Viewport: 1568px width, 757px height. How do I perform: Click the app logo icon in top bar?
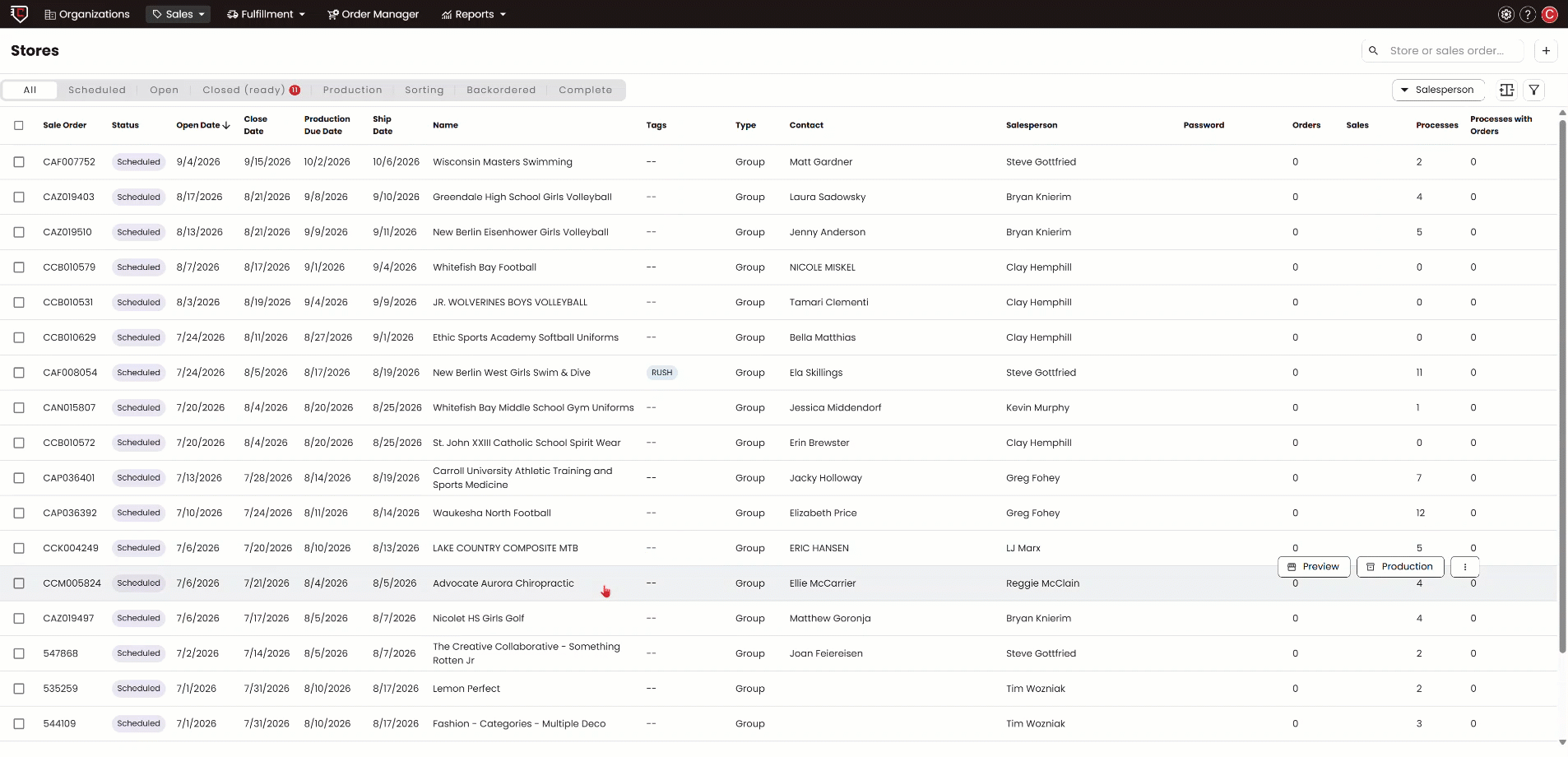coord(20,14)
